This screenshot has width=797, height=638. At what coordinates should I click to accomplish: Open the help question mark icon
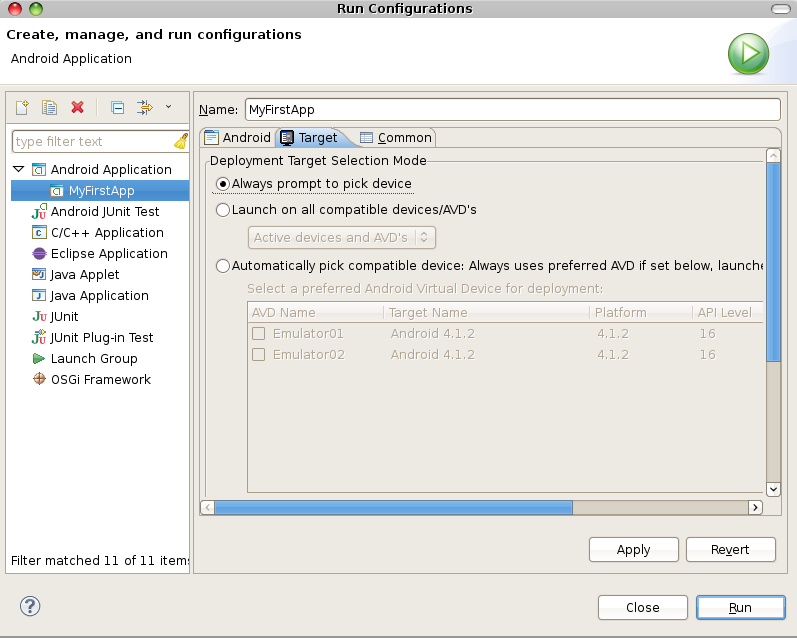pyautogui.click(x=30, y=606)
